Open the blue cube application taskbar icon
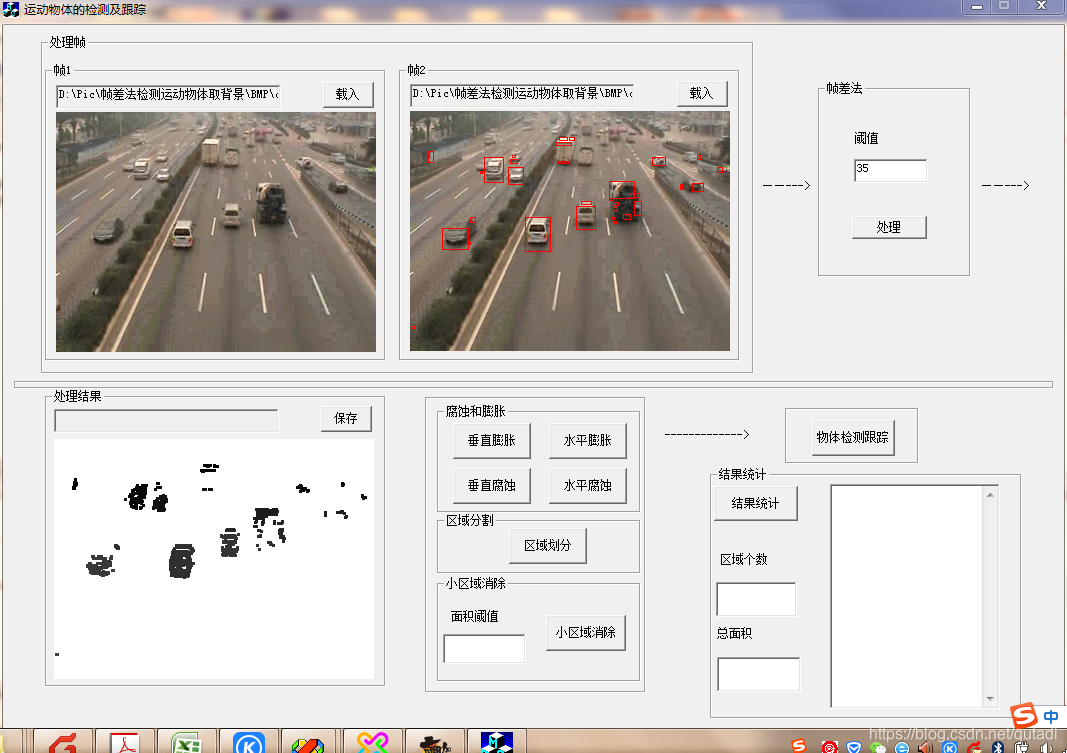 [x=497, y=742]
